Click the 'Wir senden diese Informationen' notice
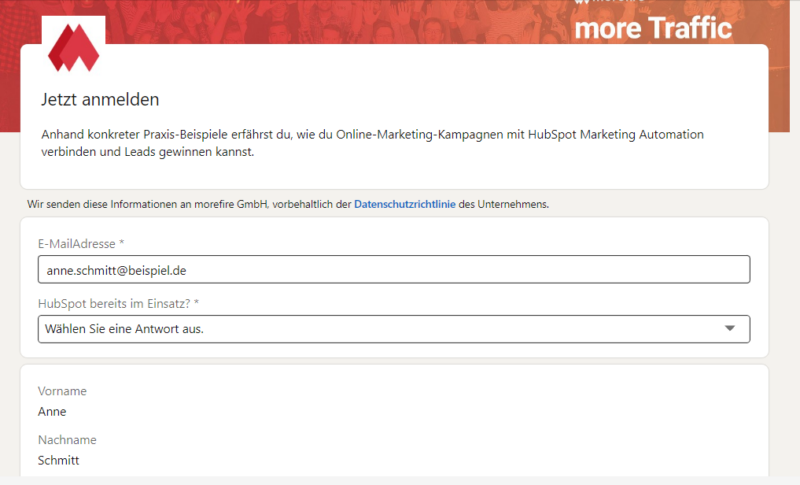The width and height of the screenshot is (800, 485). tap(288, 204)
